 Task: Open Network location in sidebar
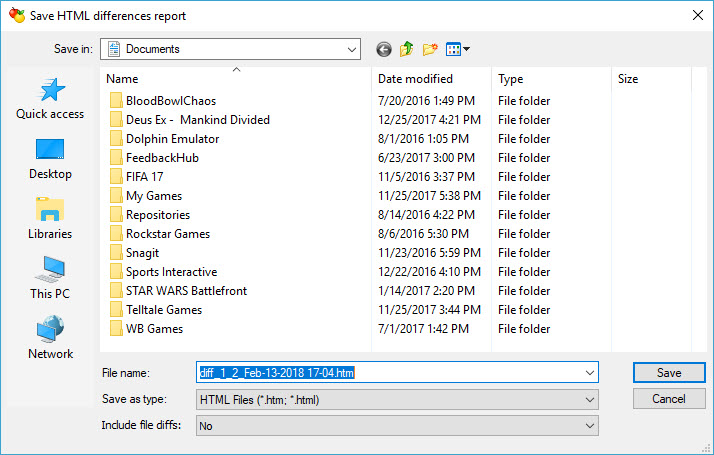coord(50,337)
